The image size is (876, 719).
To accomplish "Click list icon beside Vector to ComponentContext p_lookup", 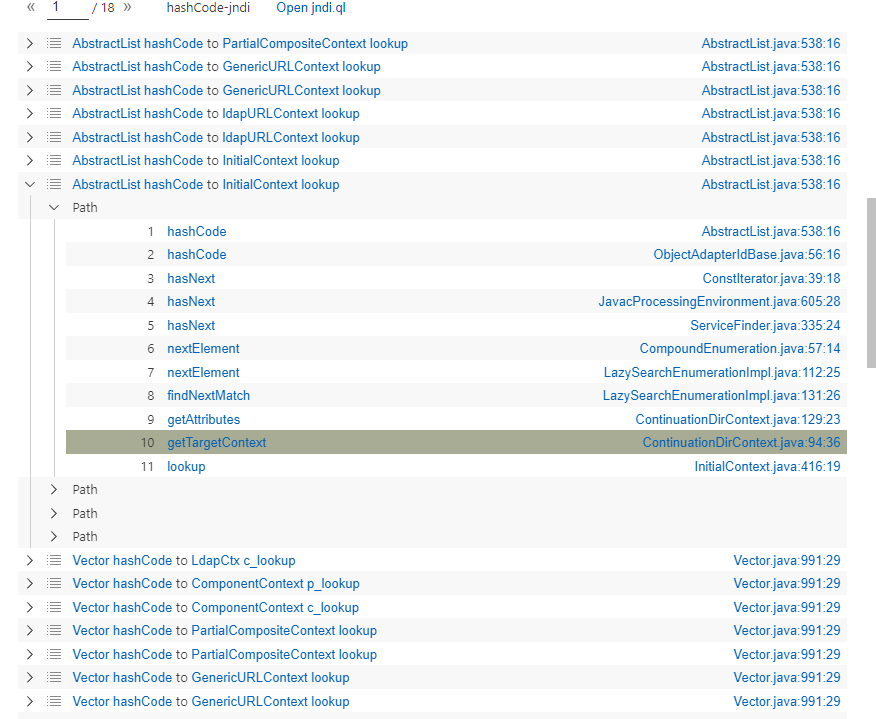I will pos(54,584).
